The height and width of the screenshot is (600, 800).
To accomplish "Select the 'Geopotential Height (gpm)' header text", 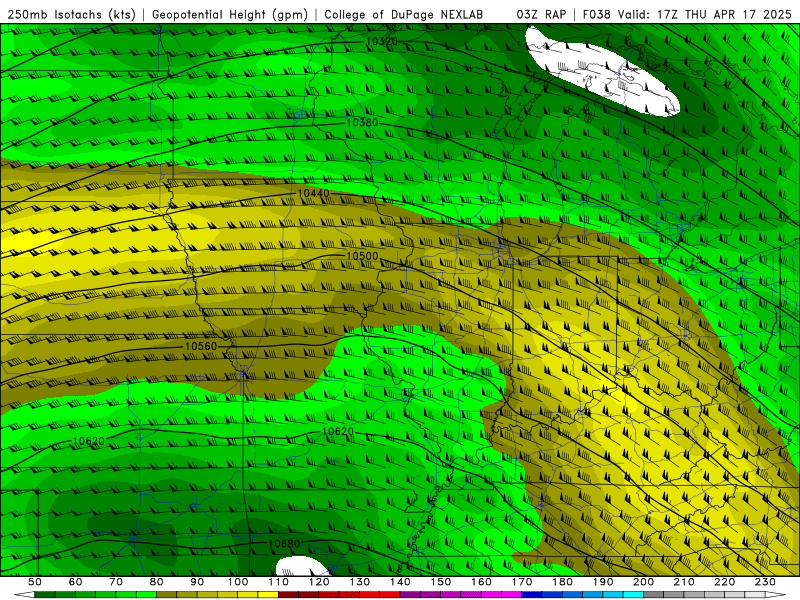I will click(230, 14).
